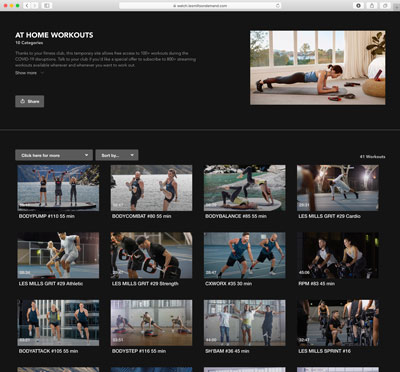
Task: Select the RPM #83 45 min thumbnail
Action: click(338, 255)
